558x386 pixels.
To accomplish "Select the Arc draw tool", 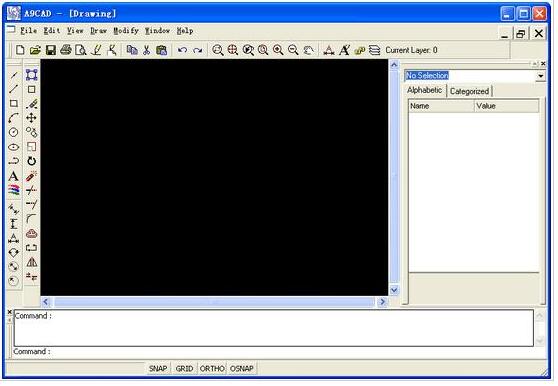I will click(14, 118).
